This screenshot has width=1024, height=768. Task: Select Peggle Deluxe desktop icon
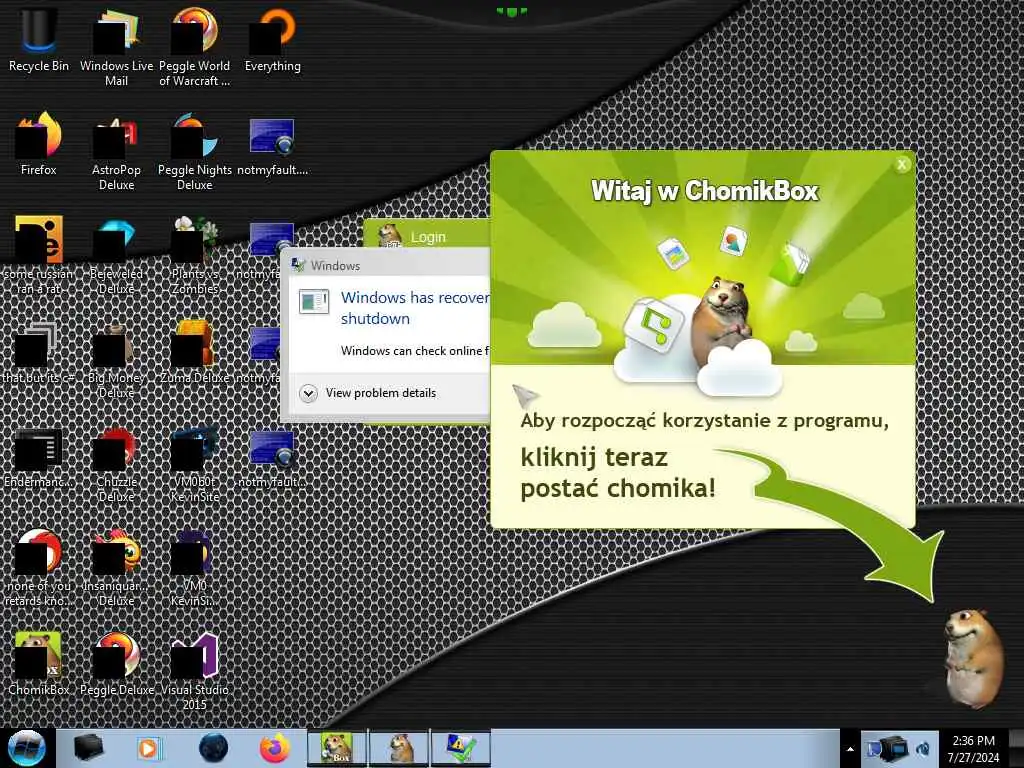pos(116,664)
